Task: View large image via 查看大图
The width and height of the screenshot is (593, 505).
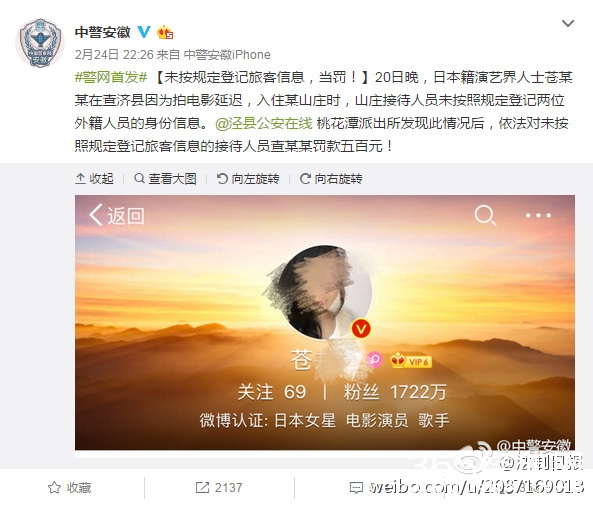Action: coord(166,179)
